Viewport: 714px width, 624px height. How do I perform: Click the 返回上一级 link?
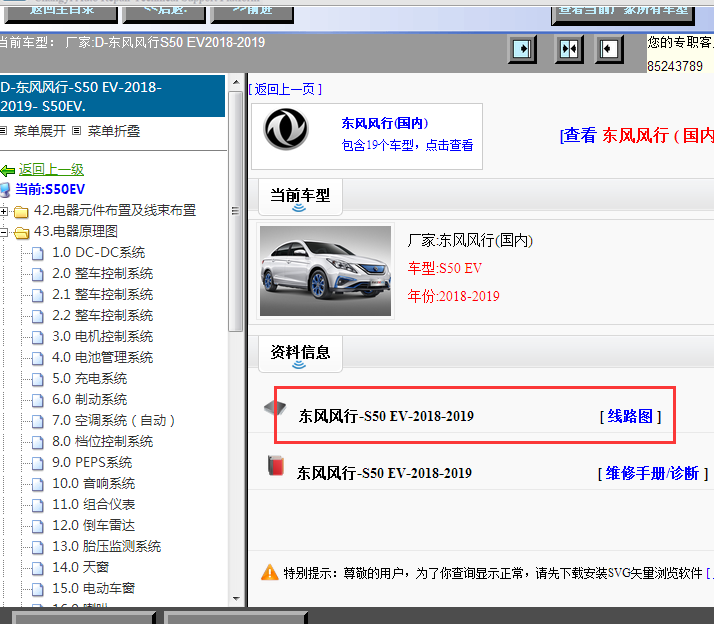[x=51, y=169]
